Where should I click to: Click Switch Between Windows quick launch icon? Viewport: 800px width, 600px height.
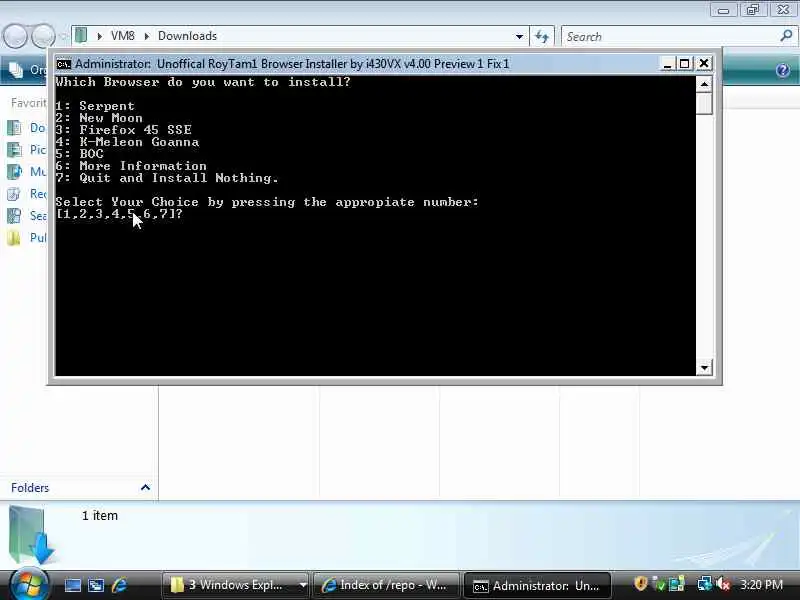[x=96, y=585]
